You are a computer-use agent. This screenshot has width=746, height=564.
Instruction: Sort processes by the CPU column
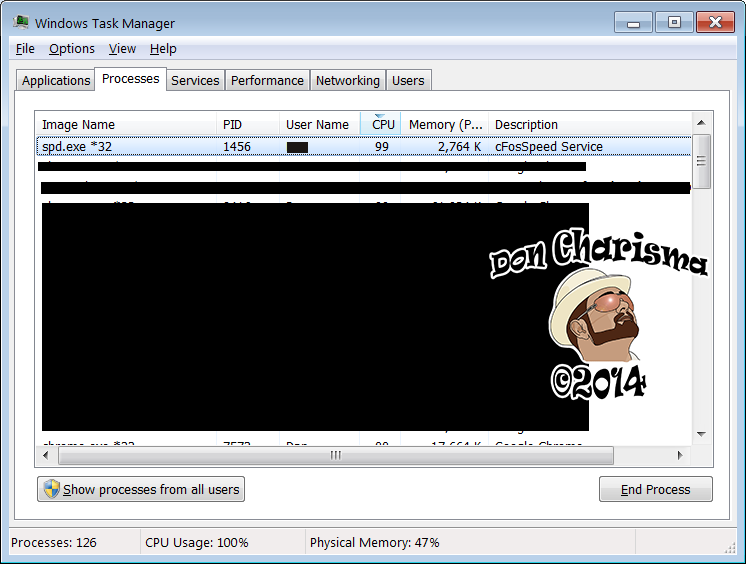click(382, 124)
